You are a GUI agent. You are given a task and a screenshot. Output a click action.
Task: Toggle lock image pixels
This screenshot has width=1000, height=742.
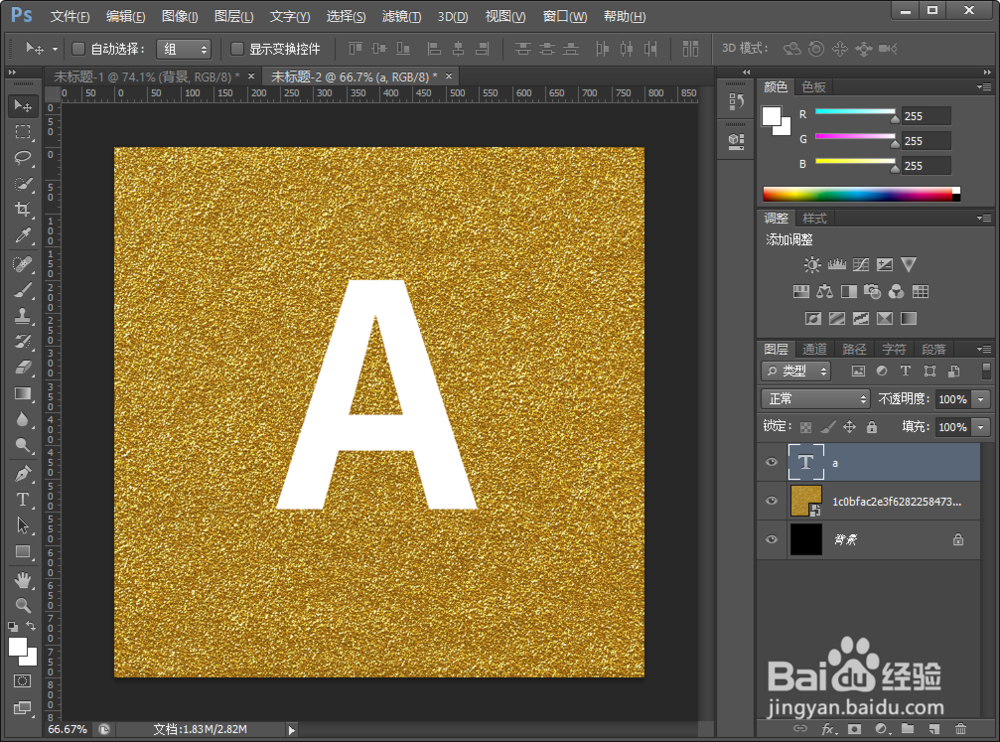(x=828, y=427)
